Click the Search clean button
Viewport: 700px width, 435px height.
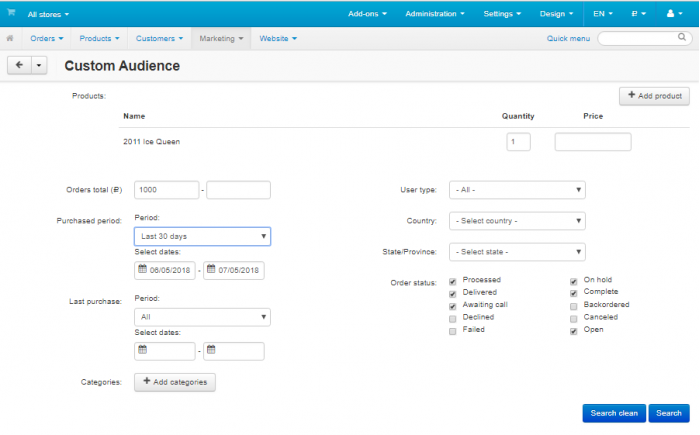(x=614, y=413)
